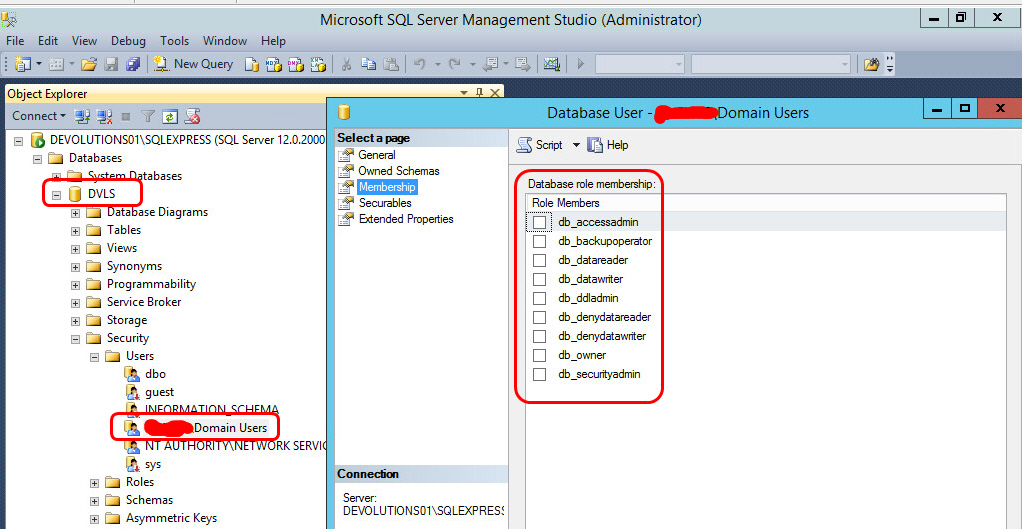Open the Object Explorer window position arrow

464,93
